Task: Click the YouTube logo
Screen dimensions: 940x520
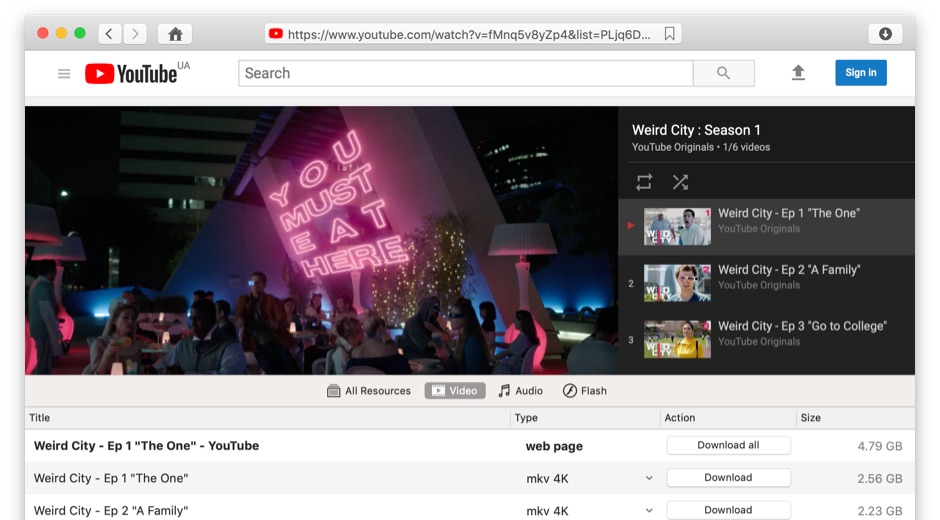Action: click(x=131, y=74)
